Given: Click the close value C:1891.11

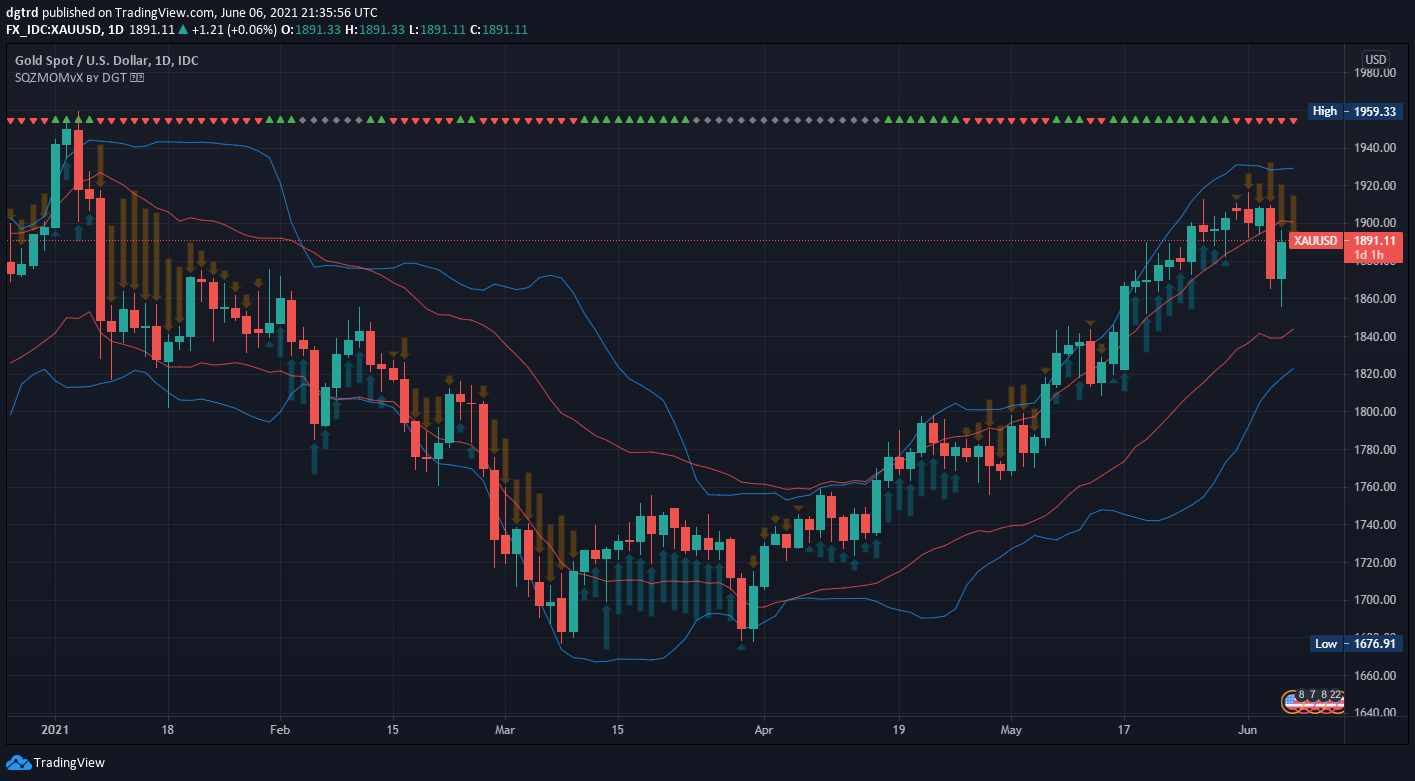Looking at the screenshot, I should 499,30.
